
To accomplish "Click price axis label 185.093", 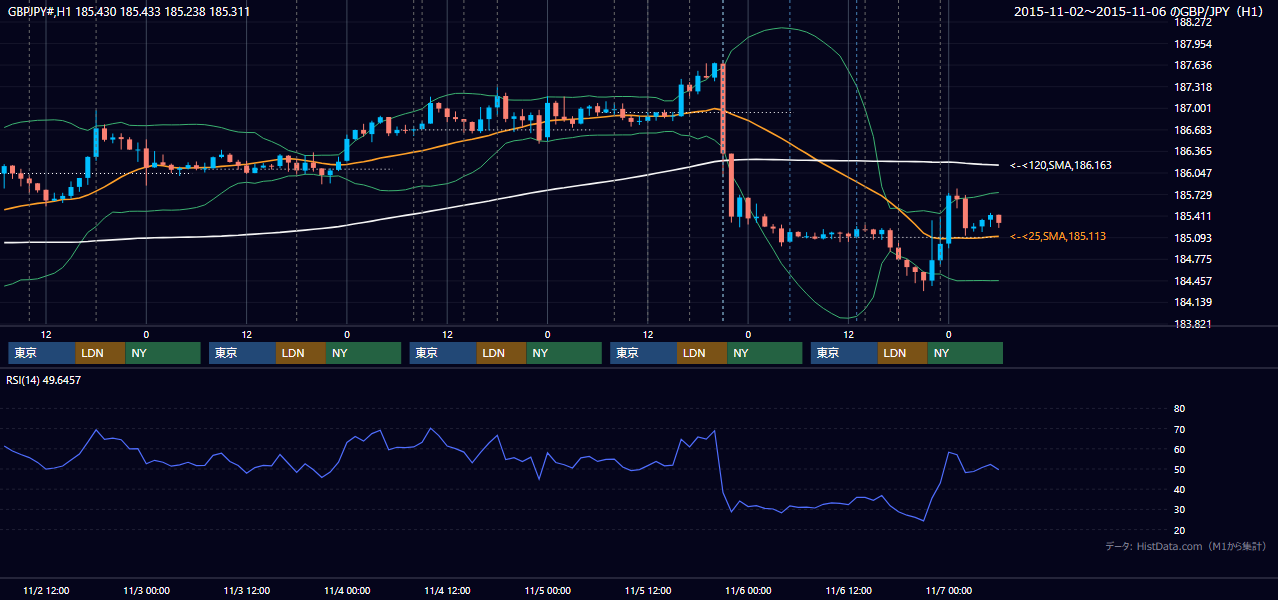I will click(1193, 238).
